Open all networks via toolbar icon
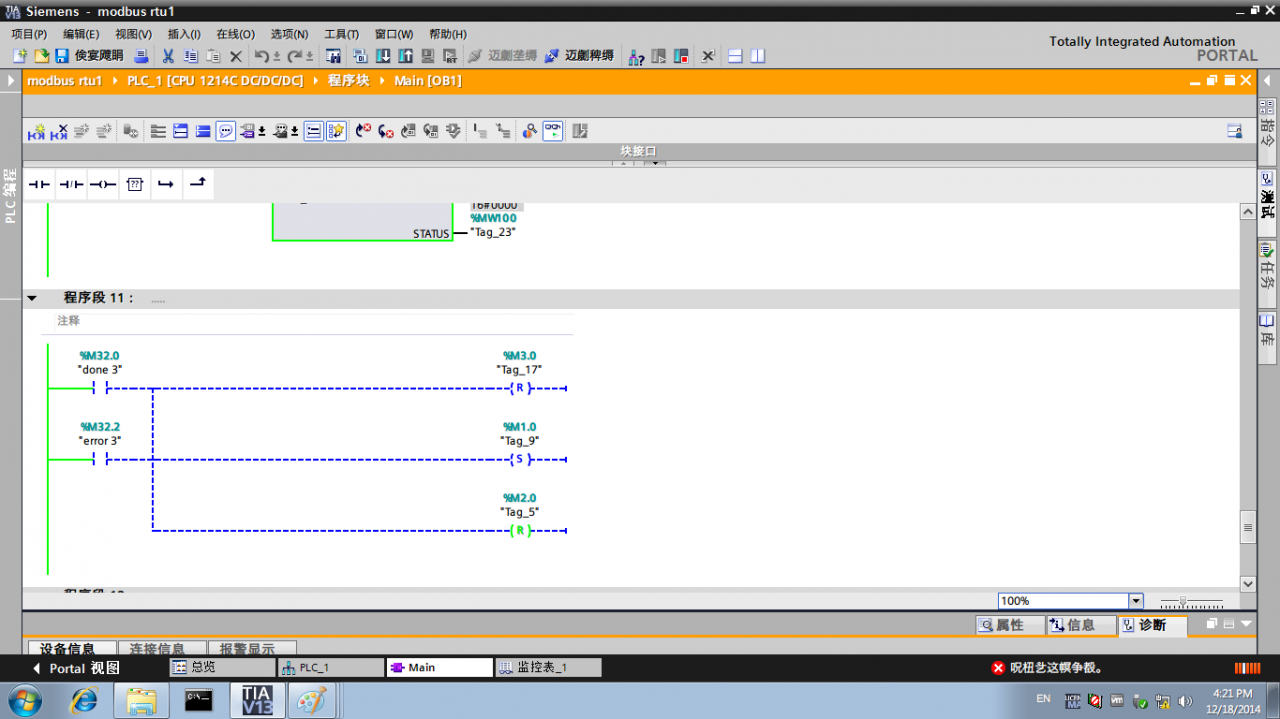The width and height of the screenshot is (1280, 719). 181,131
